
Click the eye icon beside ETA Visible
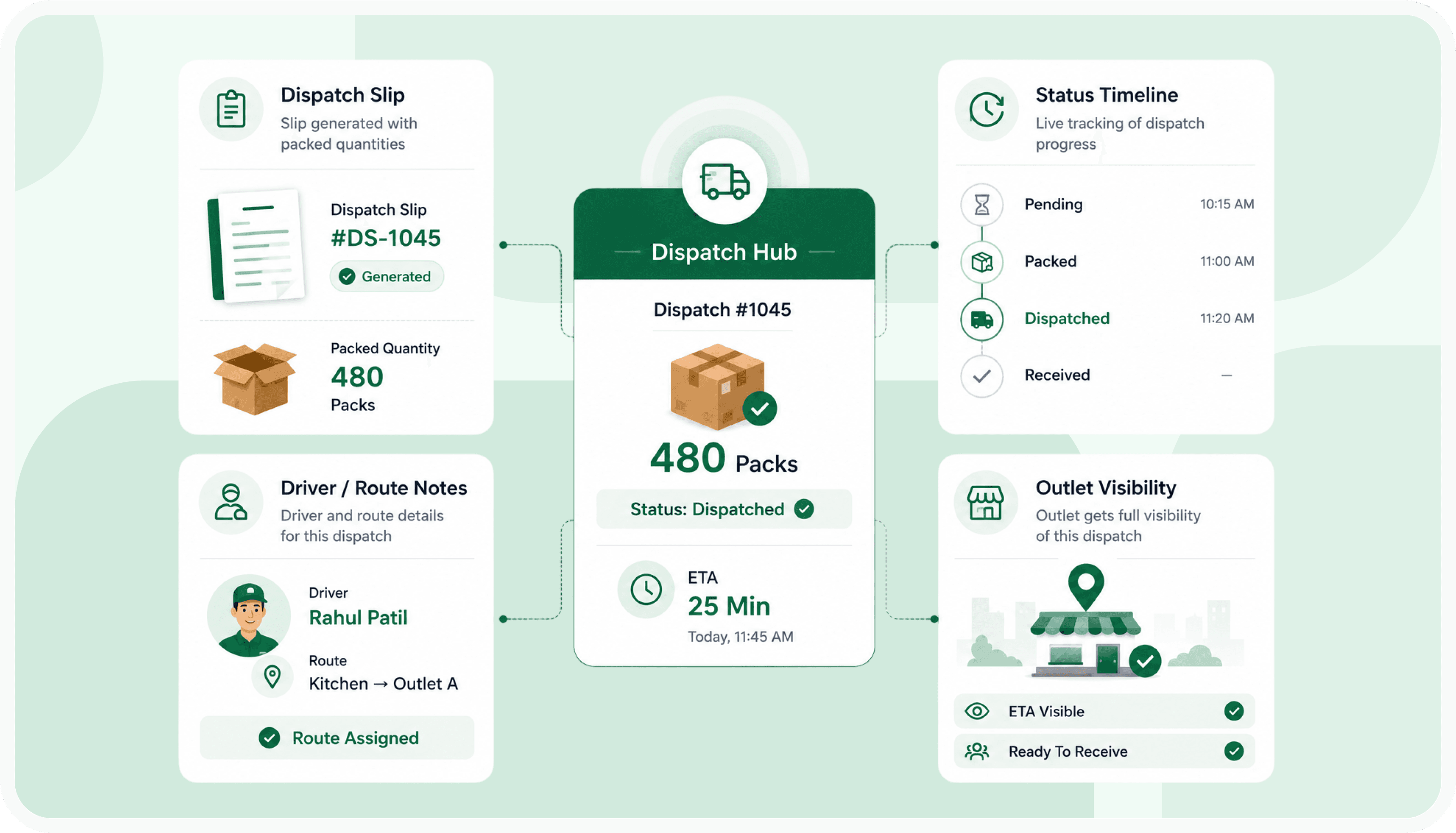(977, 711)
